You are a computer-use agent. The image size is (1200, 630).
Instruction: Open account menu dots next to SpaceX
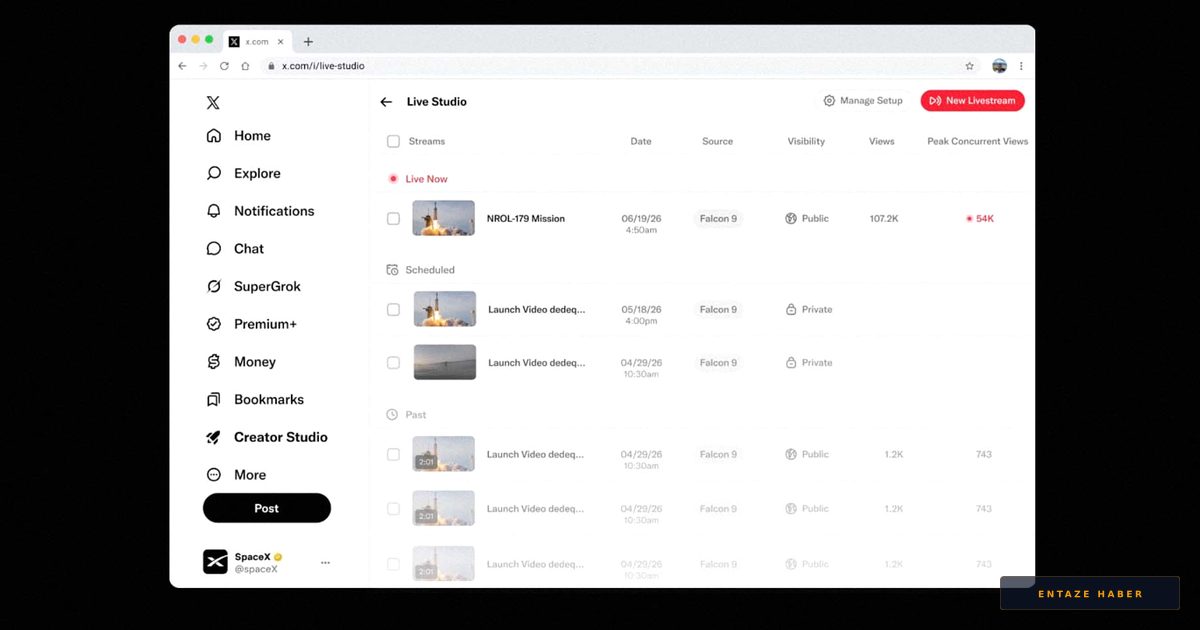coord(325,562)
